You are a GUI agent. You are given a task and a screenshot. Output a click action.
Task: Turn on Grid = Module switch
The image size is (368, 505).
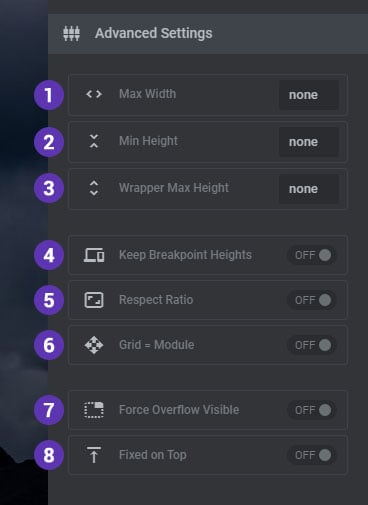[x=312, y=345]
